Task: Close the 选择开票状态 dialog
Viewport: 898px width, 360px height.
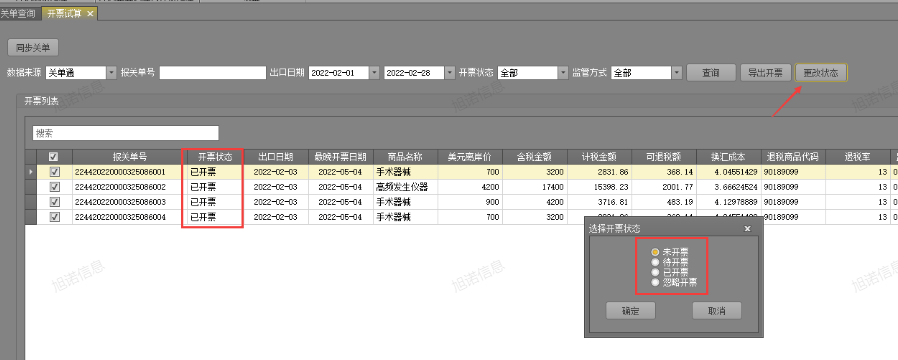Action: pos(747,228)
